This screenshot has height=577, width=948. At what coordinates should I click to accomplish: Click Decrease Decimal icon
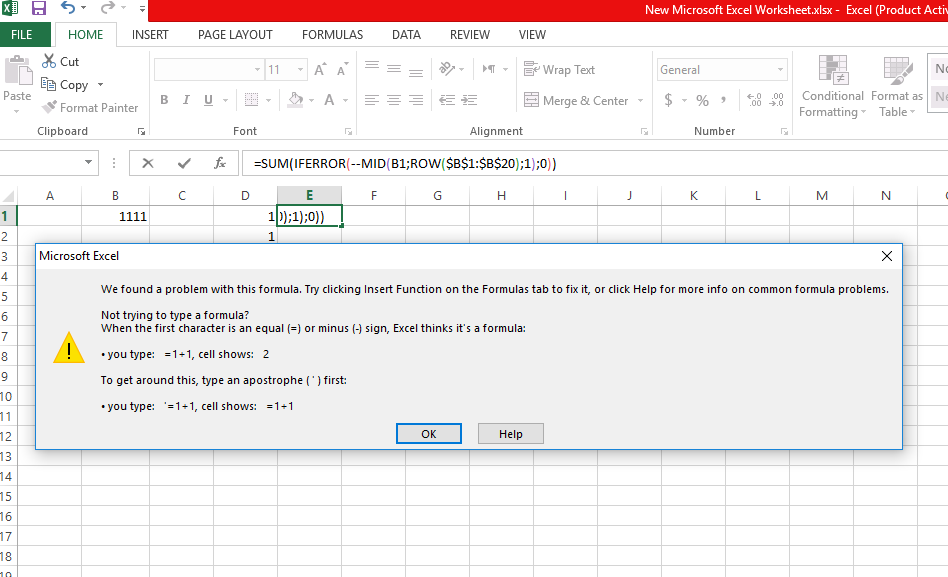(777, 100)
